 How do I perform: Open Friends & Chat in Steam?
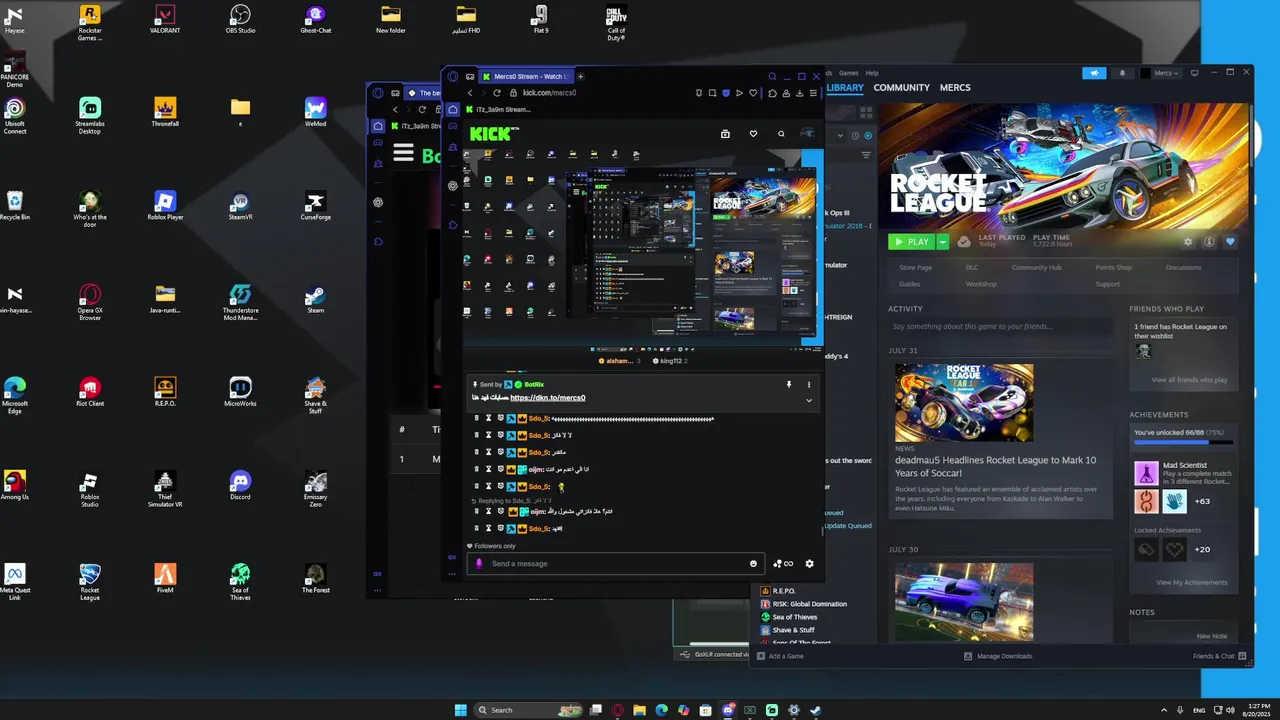pyautogui.click(x=1219, y=656)
